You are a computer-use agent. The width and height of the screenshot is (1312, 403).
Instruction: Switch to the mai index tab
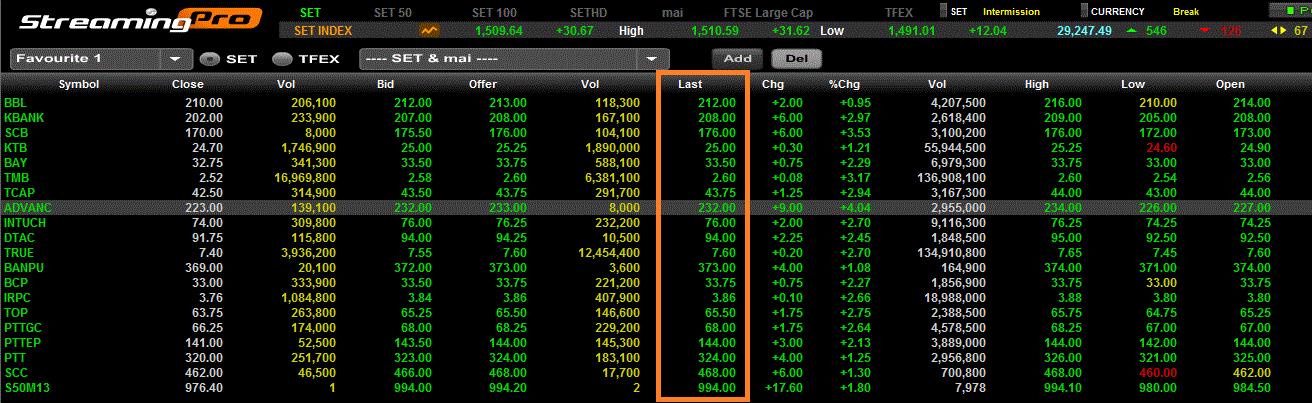(673, 12)
